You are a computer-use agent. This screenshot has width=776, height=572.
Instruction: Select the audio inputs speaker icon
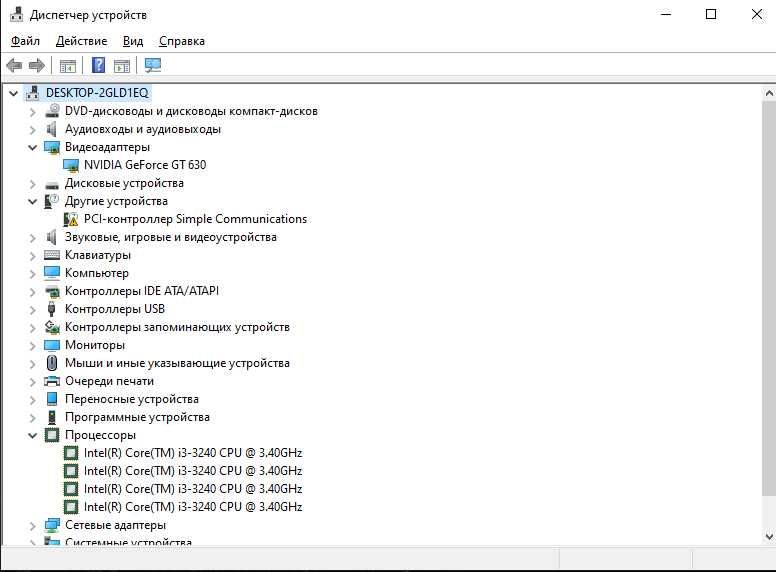point(51,129)
